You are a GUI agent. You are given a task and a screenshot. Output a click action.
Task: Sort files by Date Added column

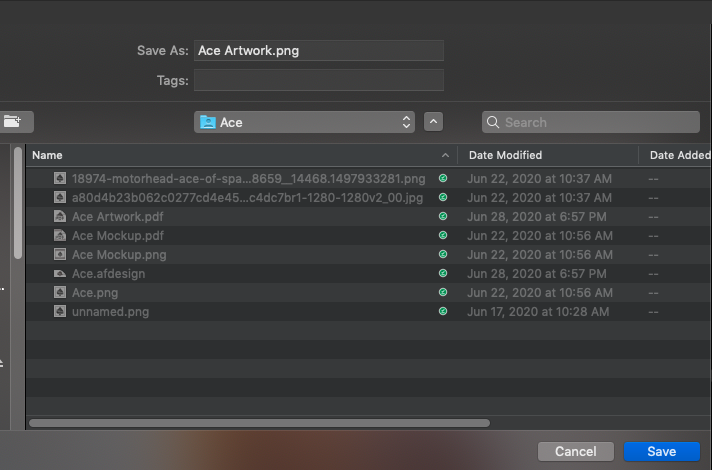[x=675, y=155]
